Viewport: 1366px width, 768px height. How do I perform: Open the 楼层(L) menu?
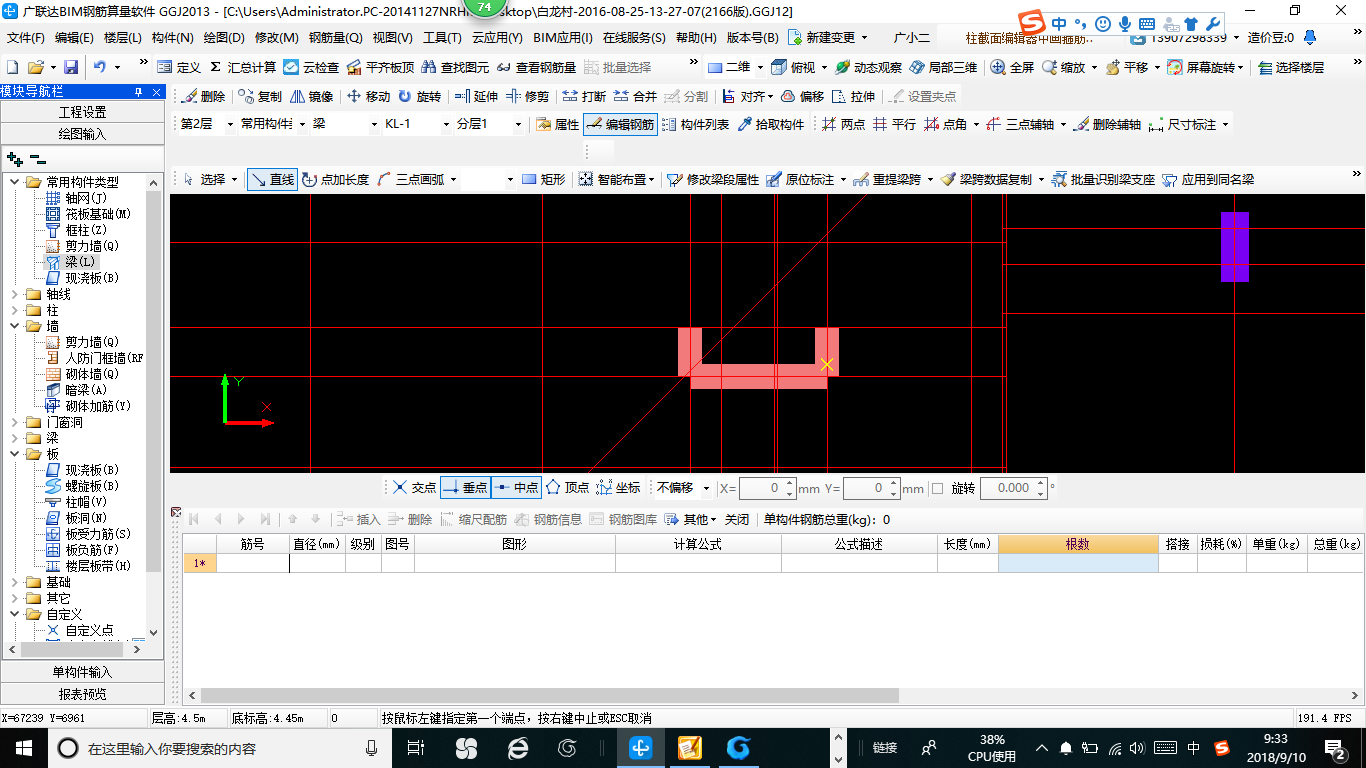(123, 38)
